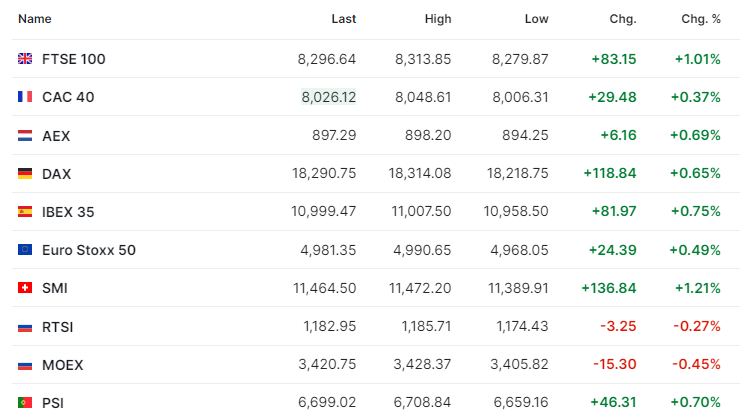Screen dimensions: 740x414
Task: Click DAX change value +118.84
Action: [610, 173]
